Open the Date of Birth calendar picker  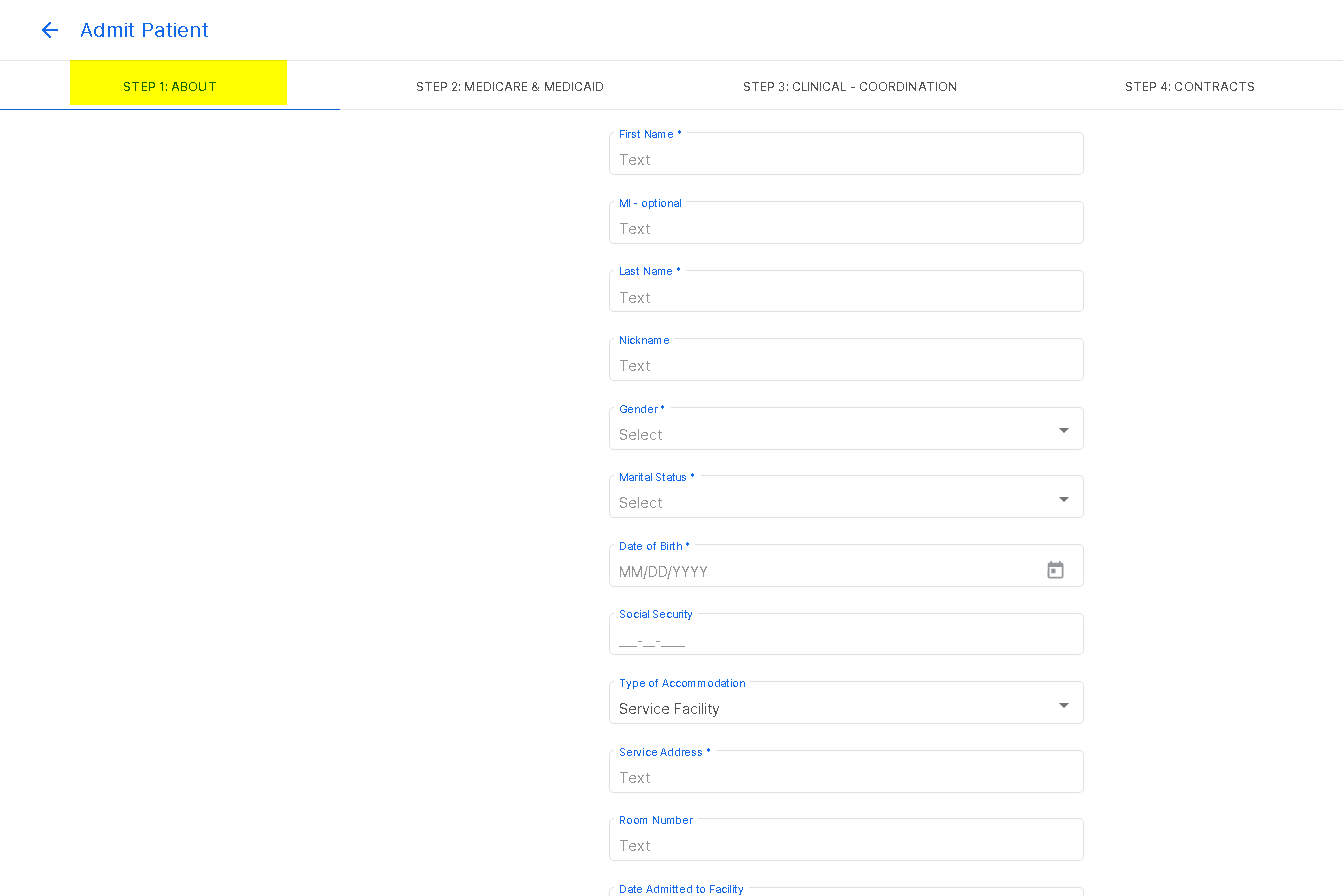click(1055, 570)
